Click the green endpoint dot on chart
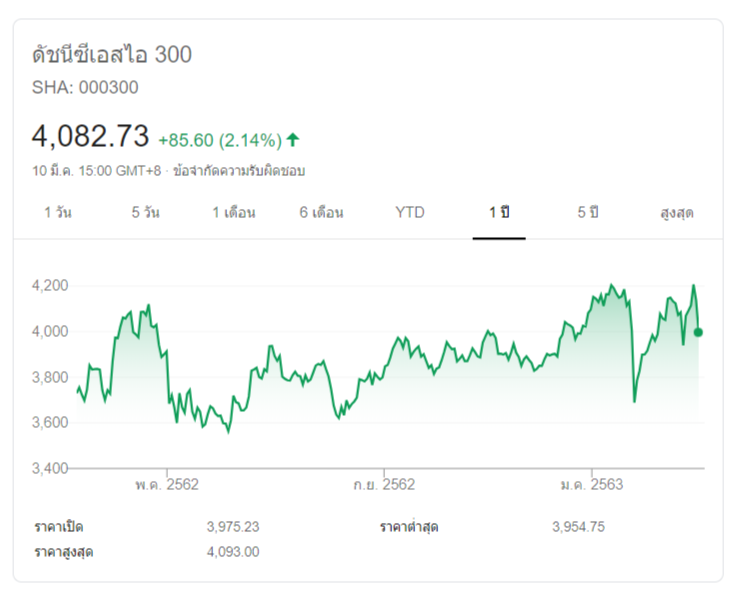 coord(699,332)
